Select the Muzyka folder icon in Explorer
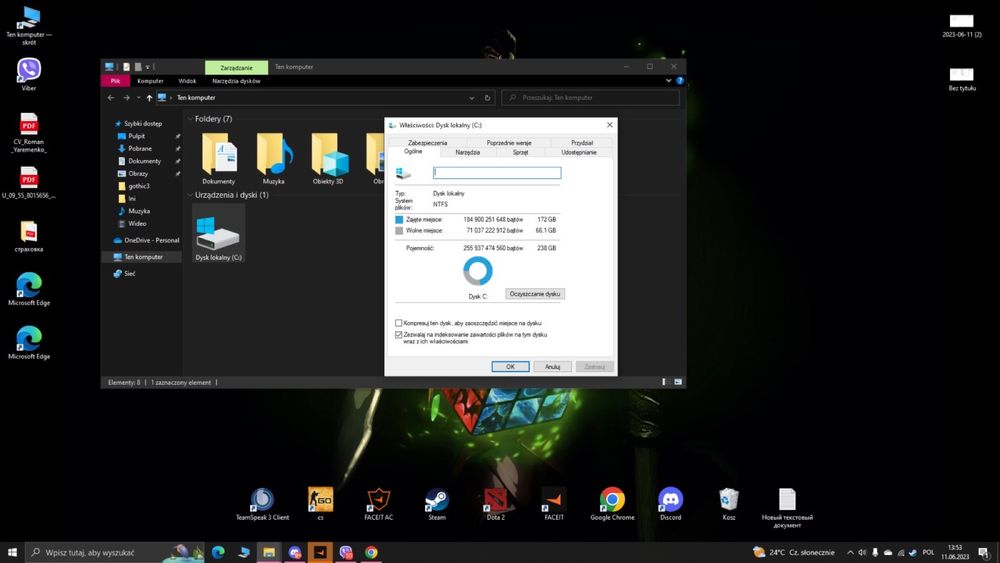Screen dimensions: 1000x563 (274, 159)
